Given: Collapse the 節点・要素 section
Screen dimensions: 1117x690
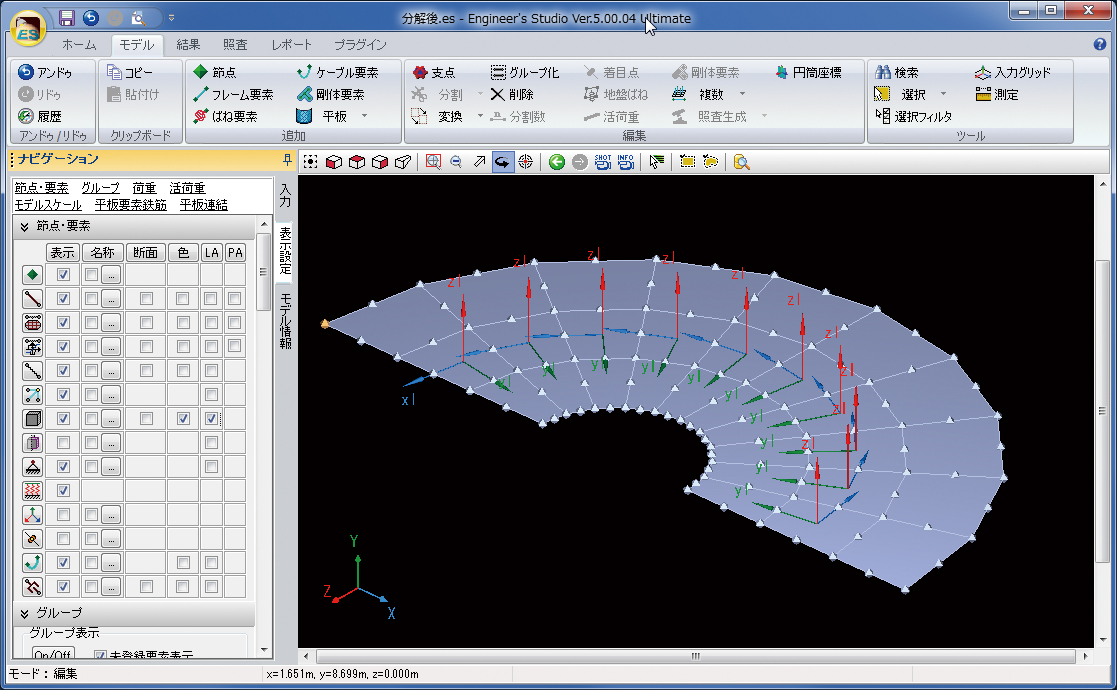Looking at the screenshot, I should pos(24,226).
